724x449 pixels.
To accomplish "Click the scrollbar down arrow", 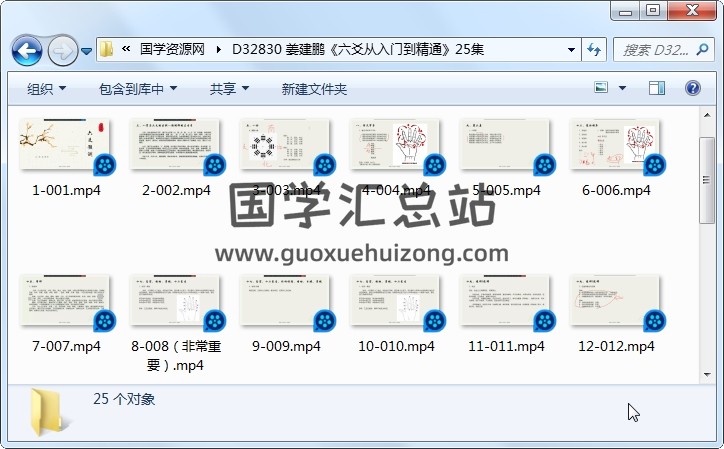I will (707, 375).
